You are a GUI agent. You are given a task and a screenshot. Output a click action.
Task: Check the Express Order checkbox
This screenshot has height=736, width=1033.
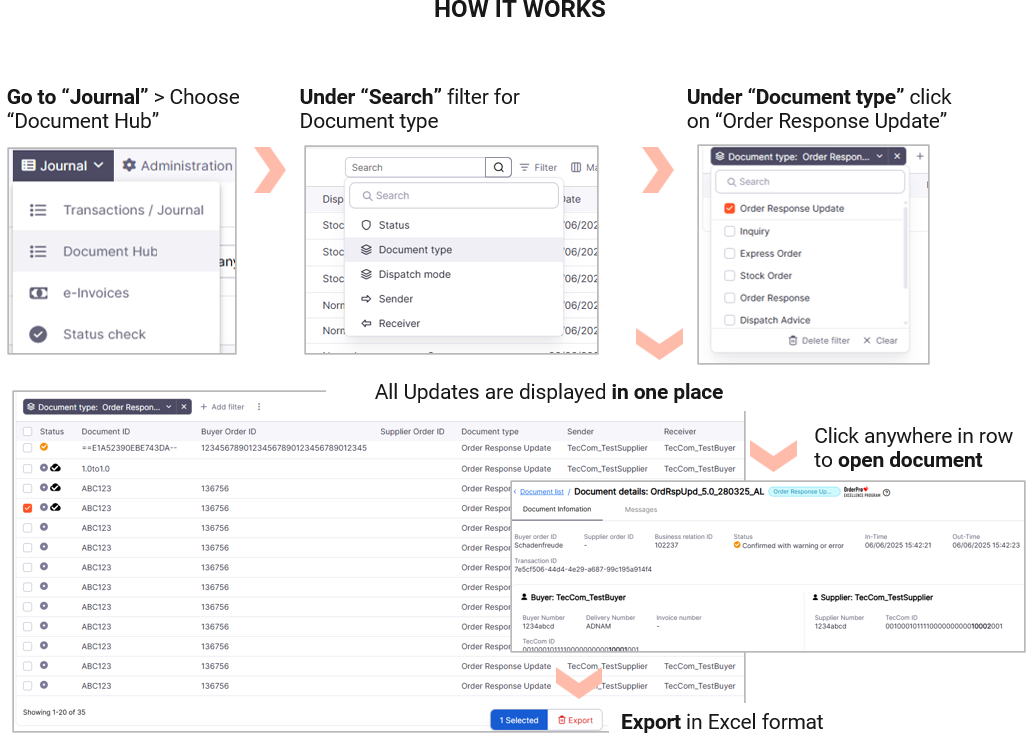tap(729, 253)
